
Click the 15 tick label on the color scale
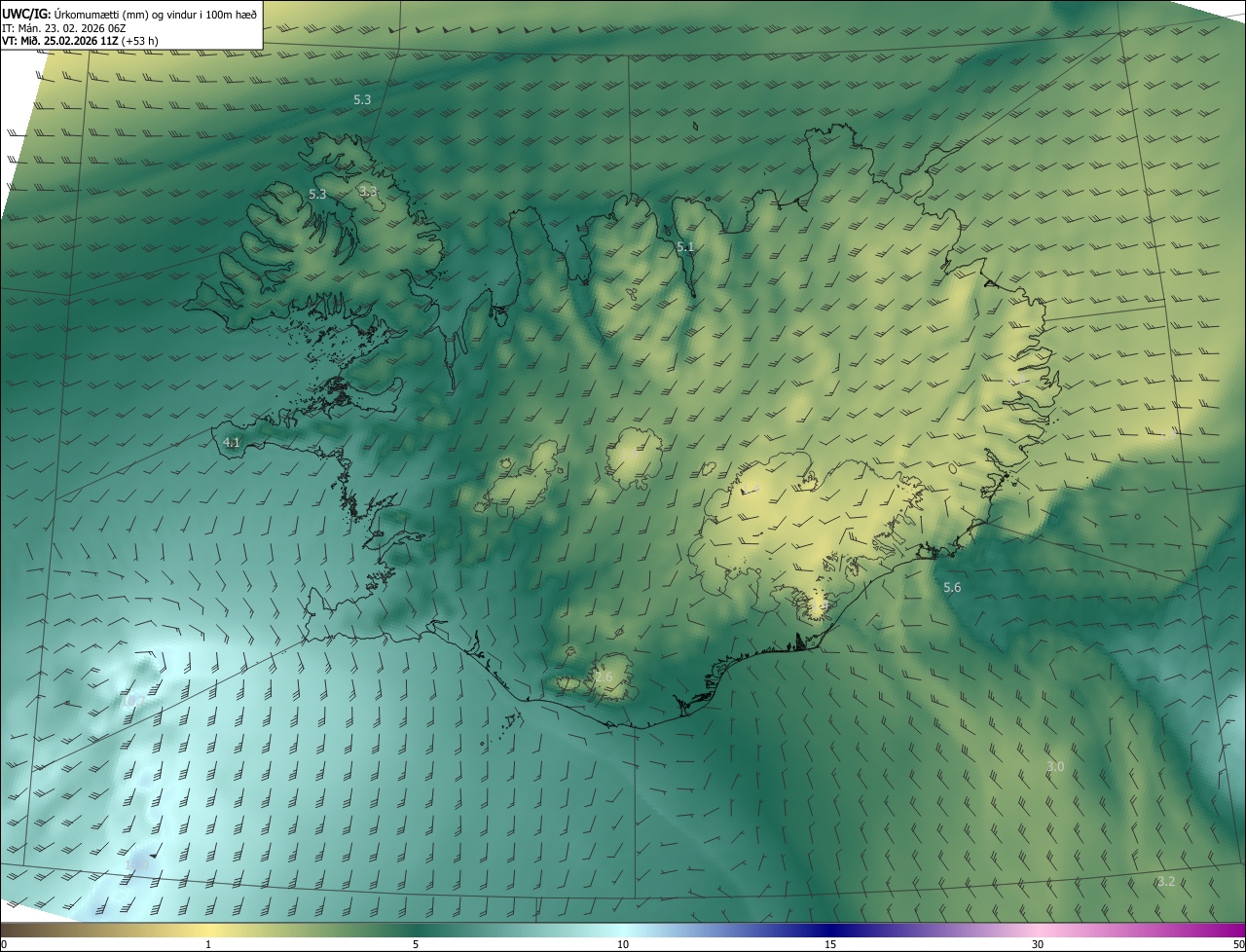coord(830,944)
